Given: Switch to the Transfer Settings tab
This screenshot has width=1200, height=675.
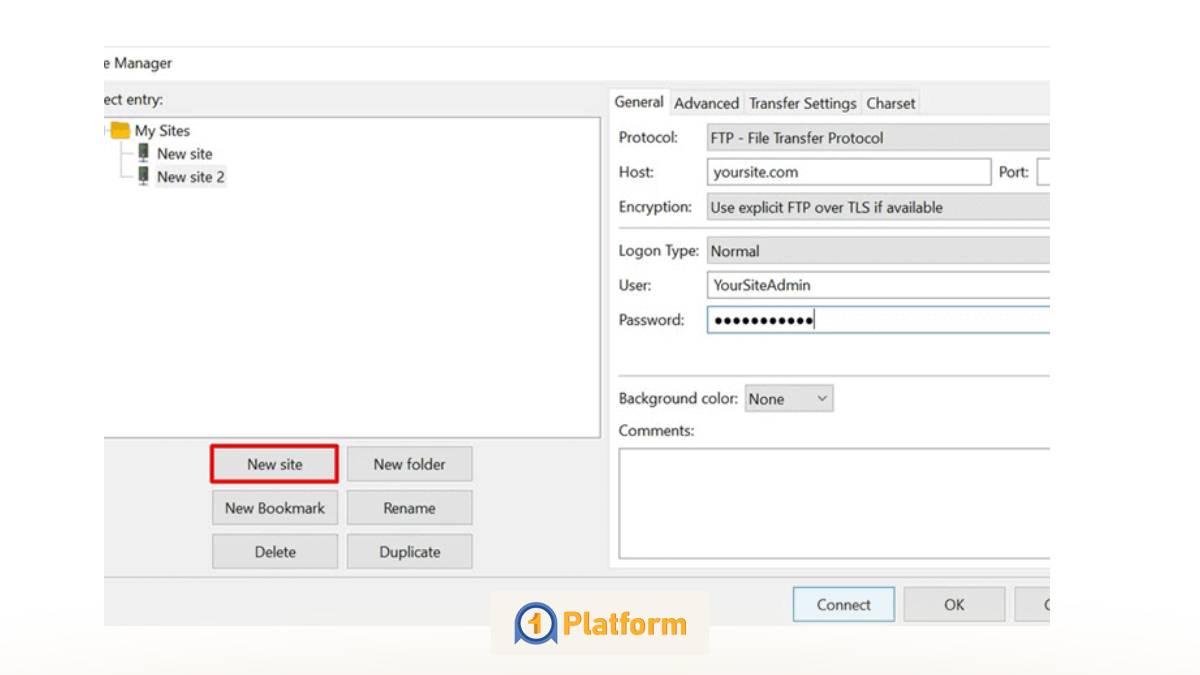Looking at the screenshot, I should 802,102.
